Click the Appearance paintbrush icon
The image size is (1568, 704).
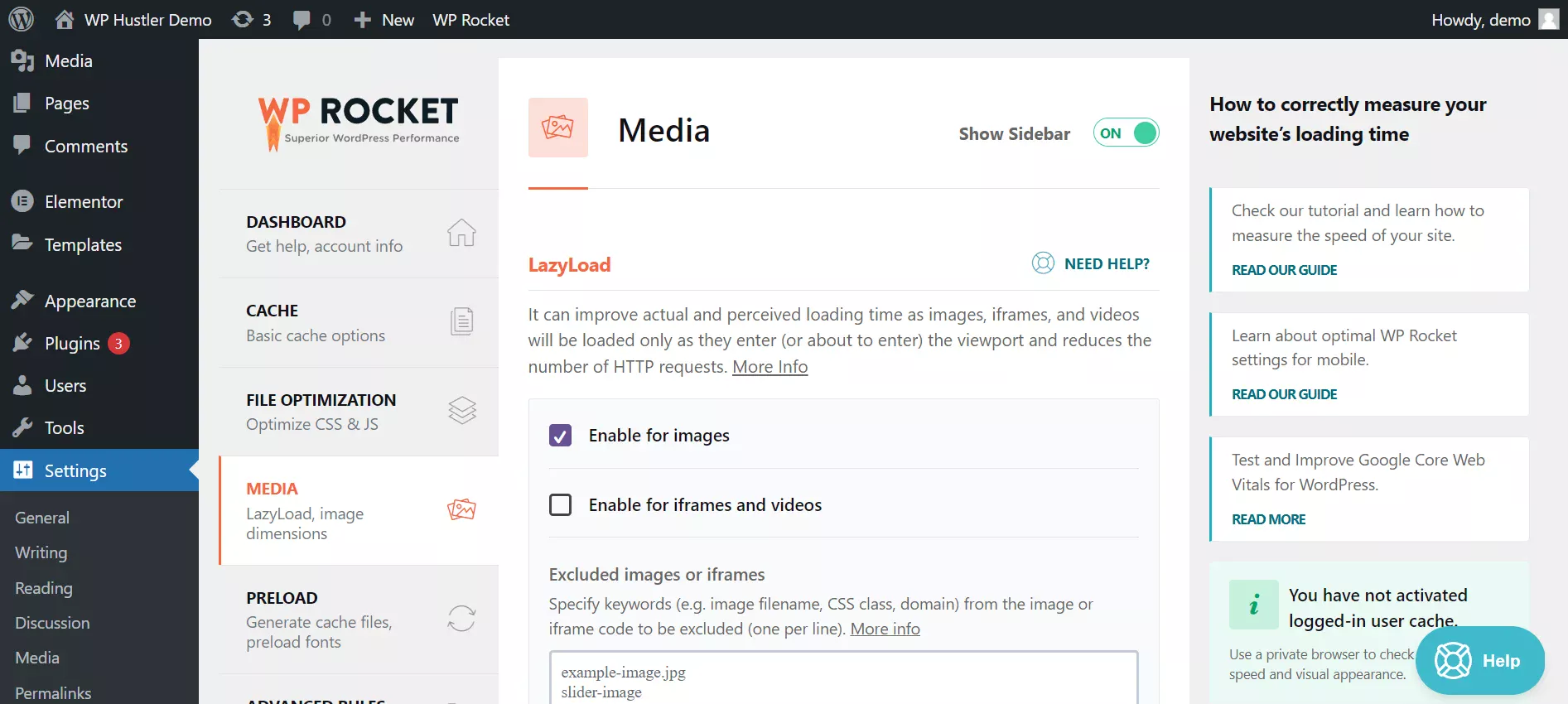tap(22, 300)
